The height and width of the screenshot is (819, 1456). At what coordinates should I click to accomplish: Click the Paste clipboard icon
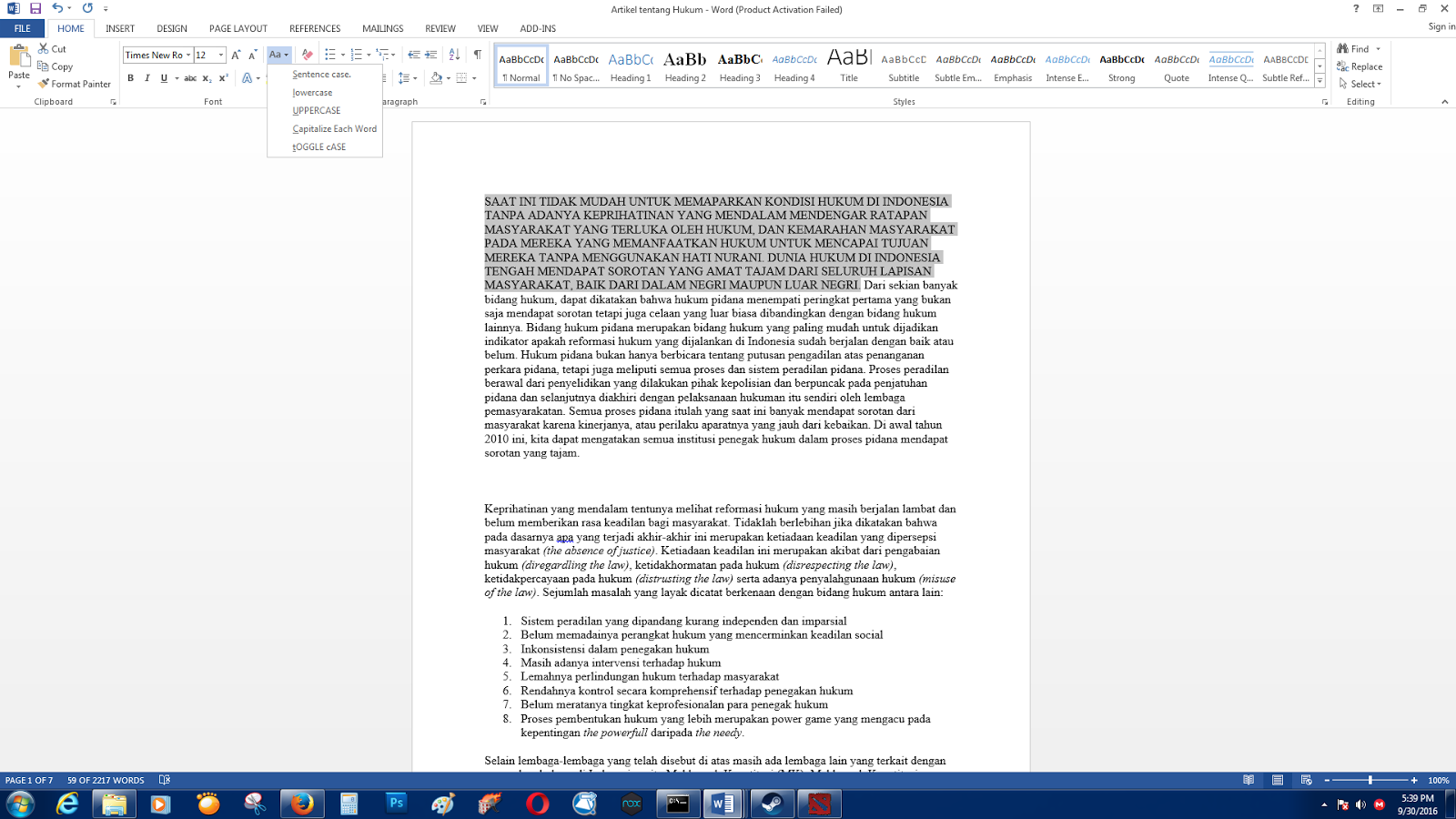click(x=19, y=56)
